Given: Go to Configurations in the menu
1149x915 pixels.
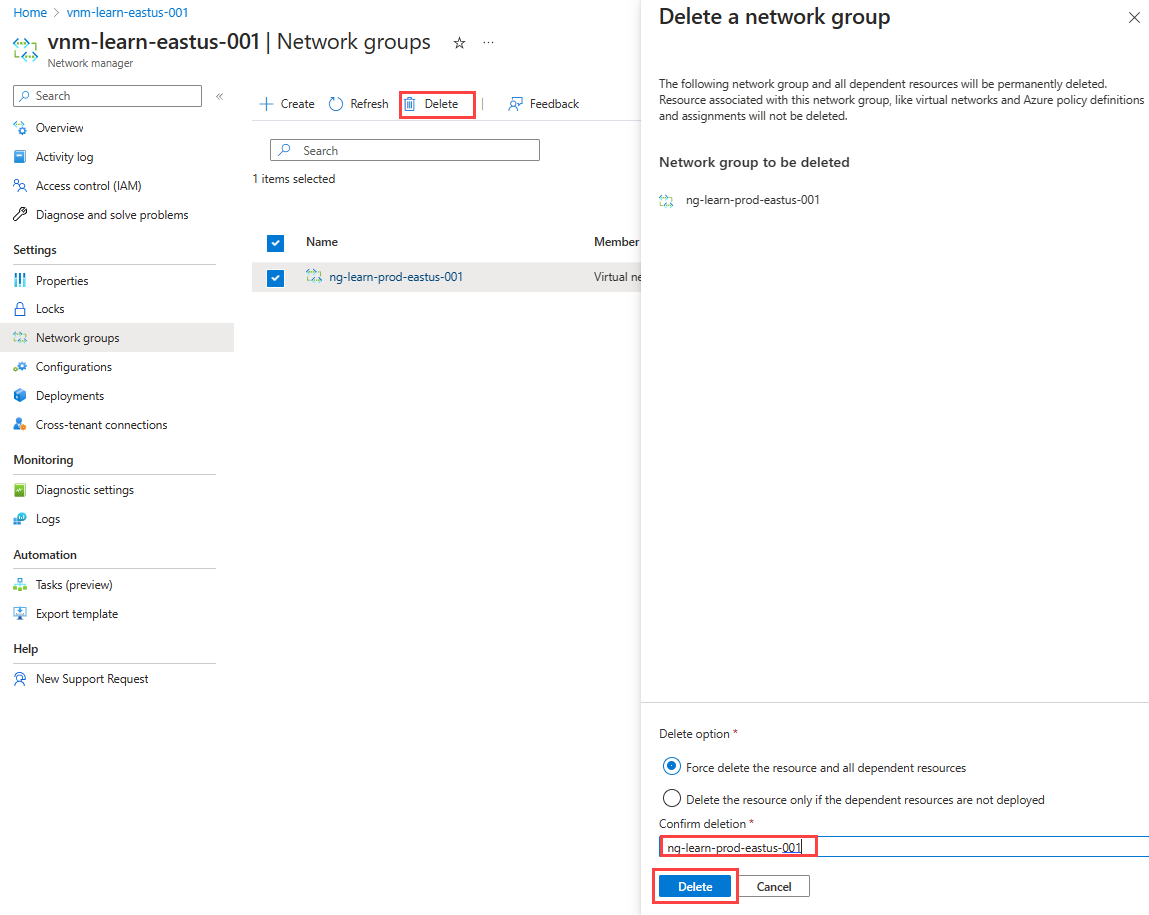Looking at the screenshot, I should (x=73, y=367).
